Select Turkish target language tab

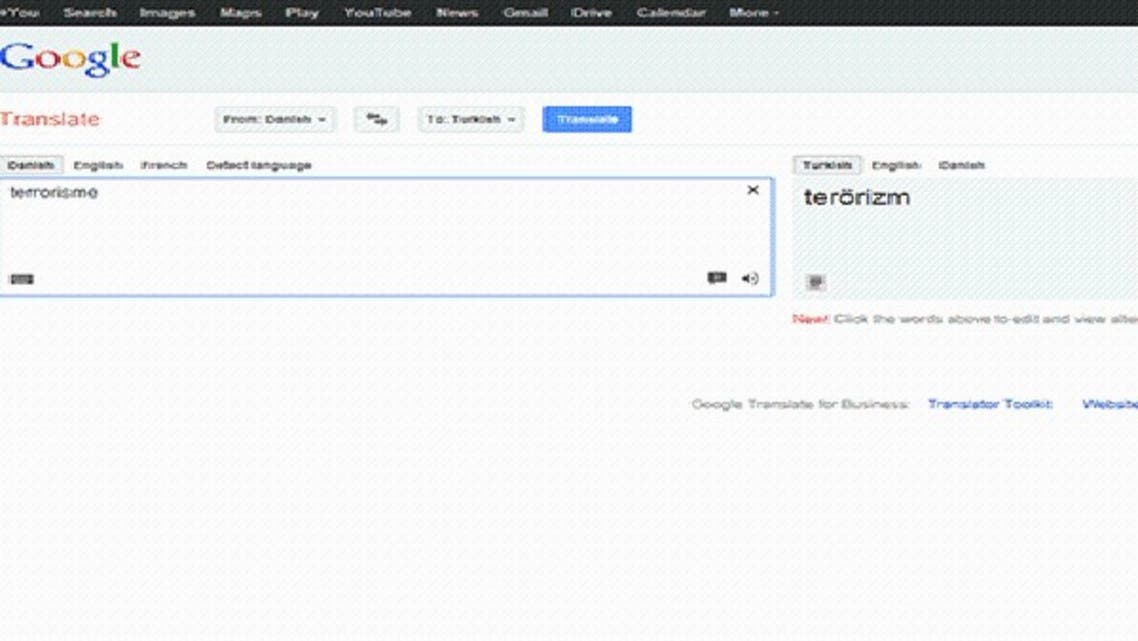[x=827, y=166]
